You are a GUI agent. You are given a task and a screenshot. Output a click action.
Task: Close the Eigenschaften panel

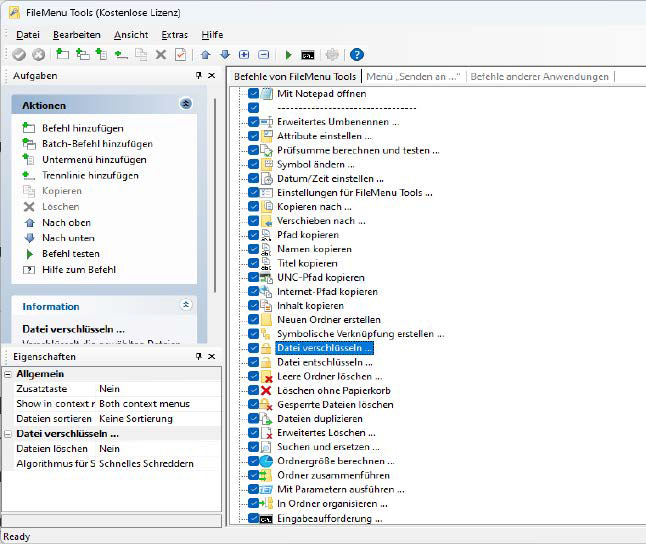[x=212, y=356]
